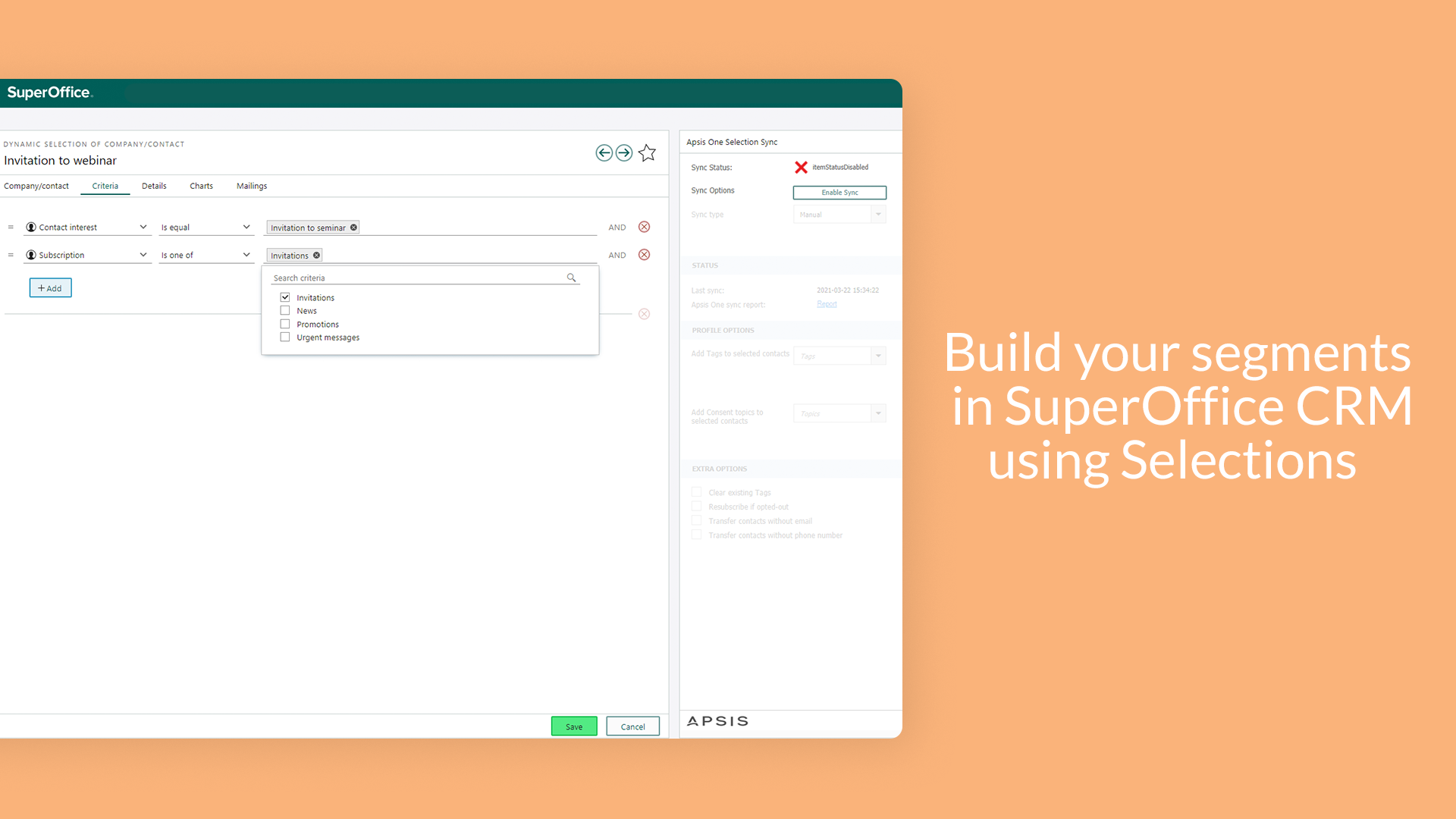Viewport: 1456px width, 819px height.
Task: Switch to the Mailings tab
Action: point(250,186)
